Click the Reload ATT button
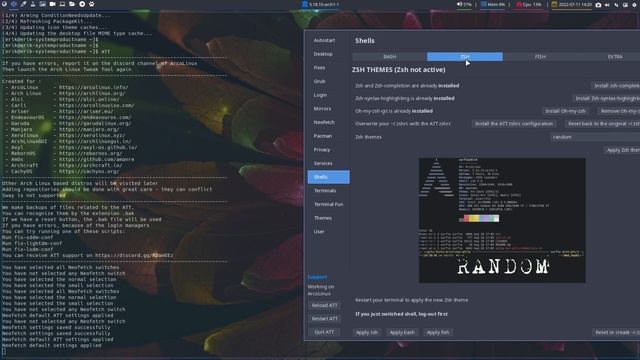The image size is (640, 360). (x=324, y=305)
